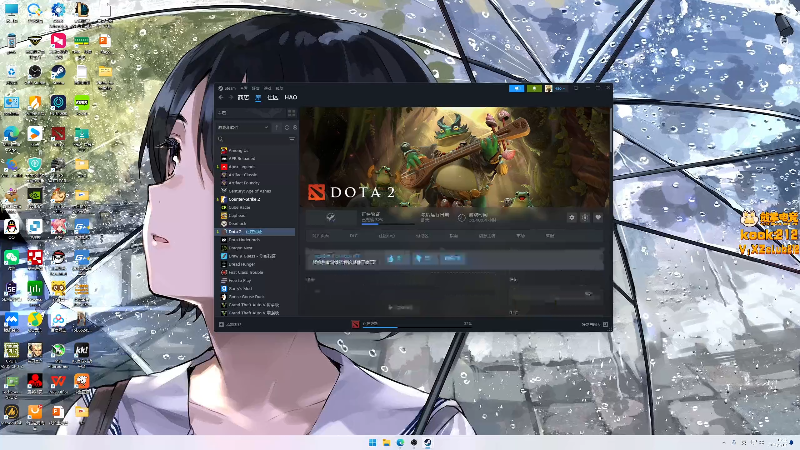Open advanced filter options beside the search field
This screenshot has height=450, width=800.
tap(292, 139)
